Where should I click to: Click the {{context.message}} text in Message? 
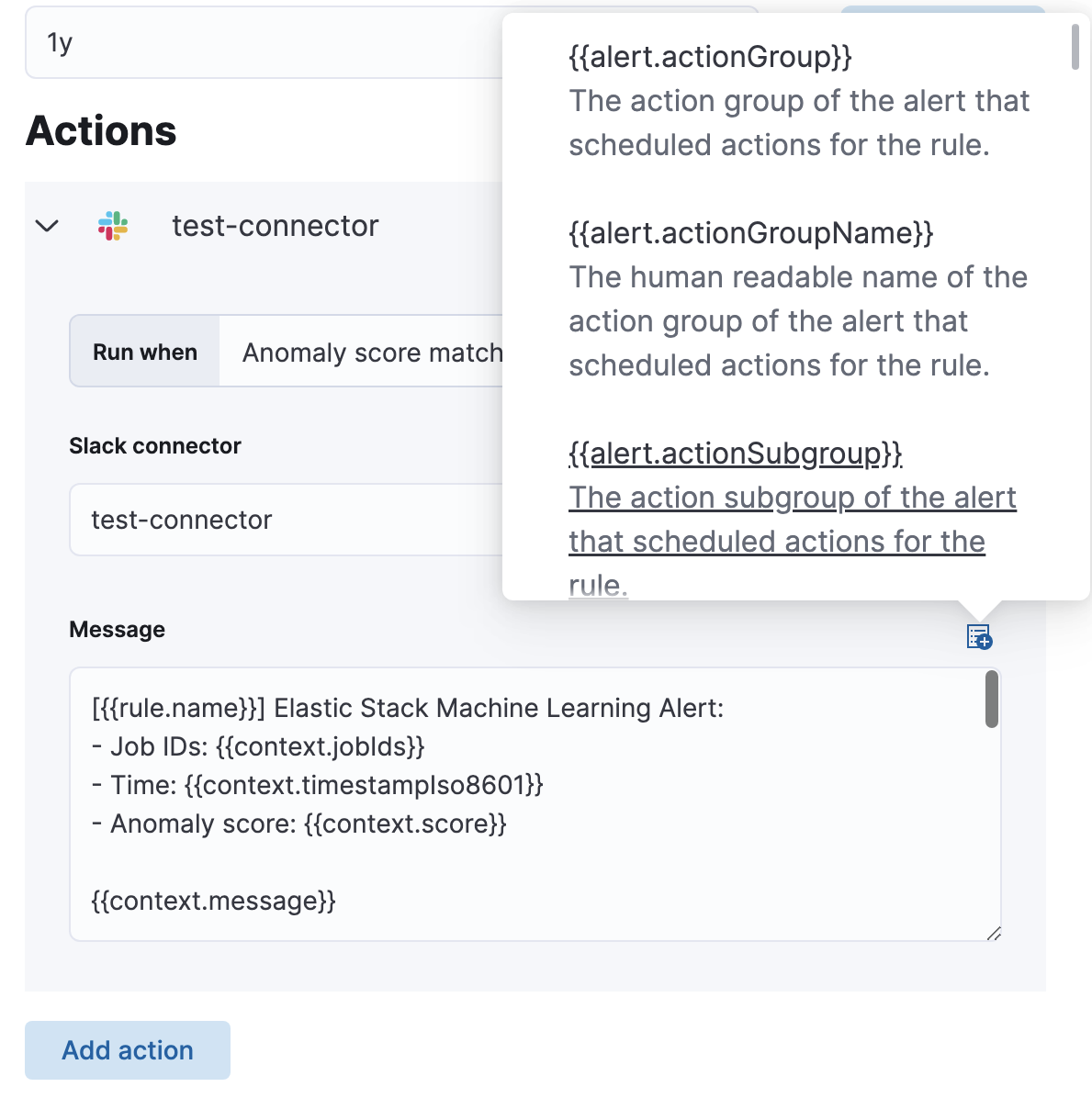(x=213, y=901)
